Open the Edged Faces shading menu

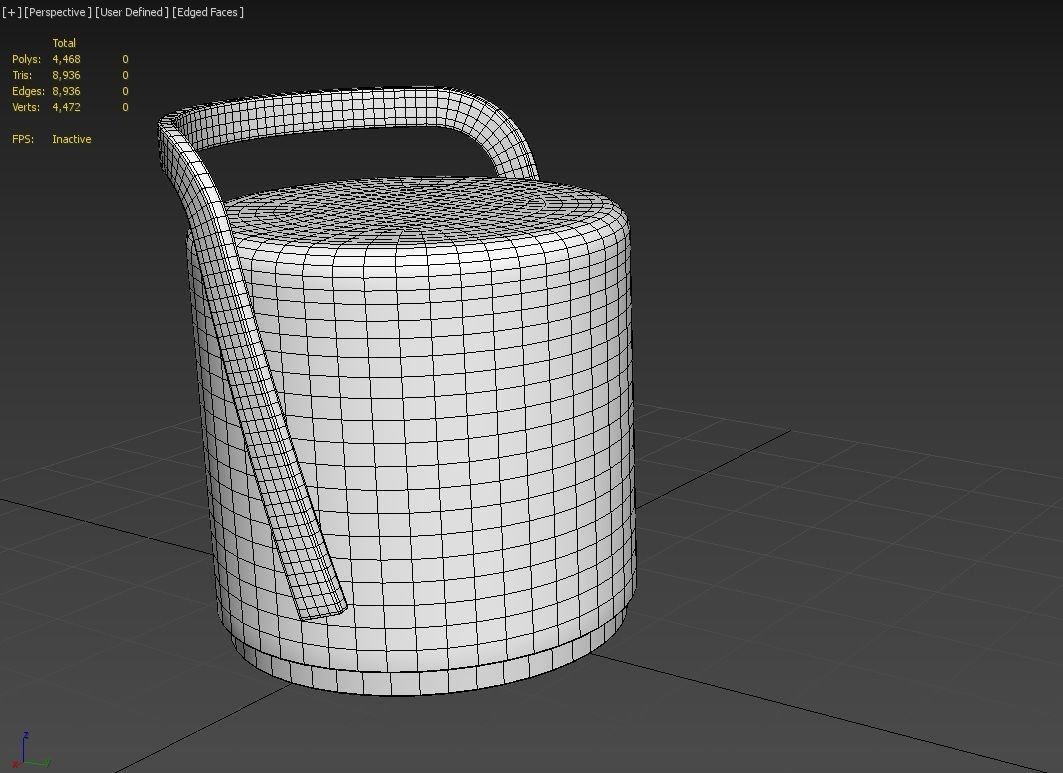coord(208,12)
